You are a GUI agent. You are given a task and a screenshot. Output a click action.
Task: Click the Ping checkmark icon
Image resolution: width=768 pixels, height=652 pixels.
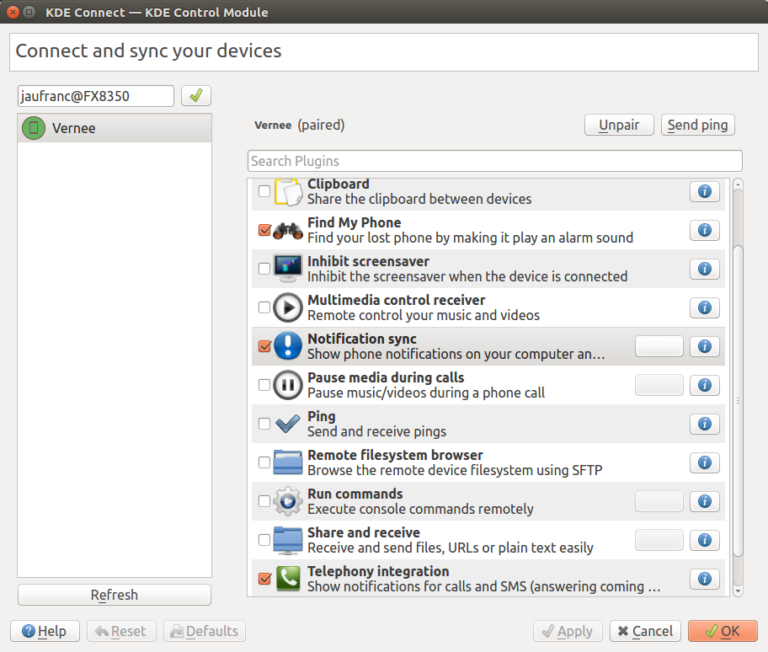(288, 424)
